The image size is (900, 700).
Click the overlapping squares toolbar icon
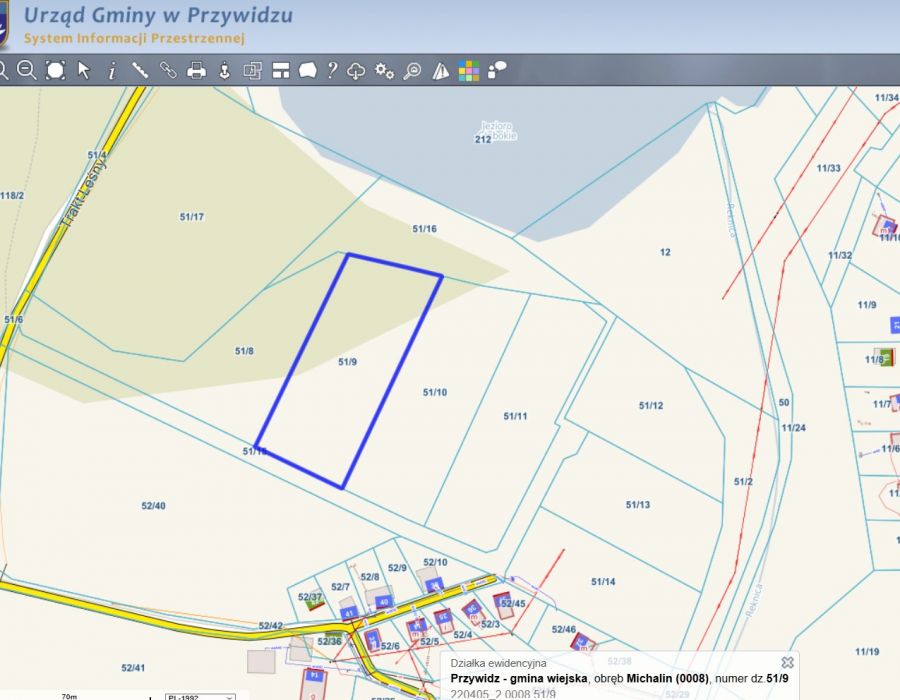tap(253, 70)
